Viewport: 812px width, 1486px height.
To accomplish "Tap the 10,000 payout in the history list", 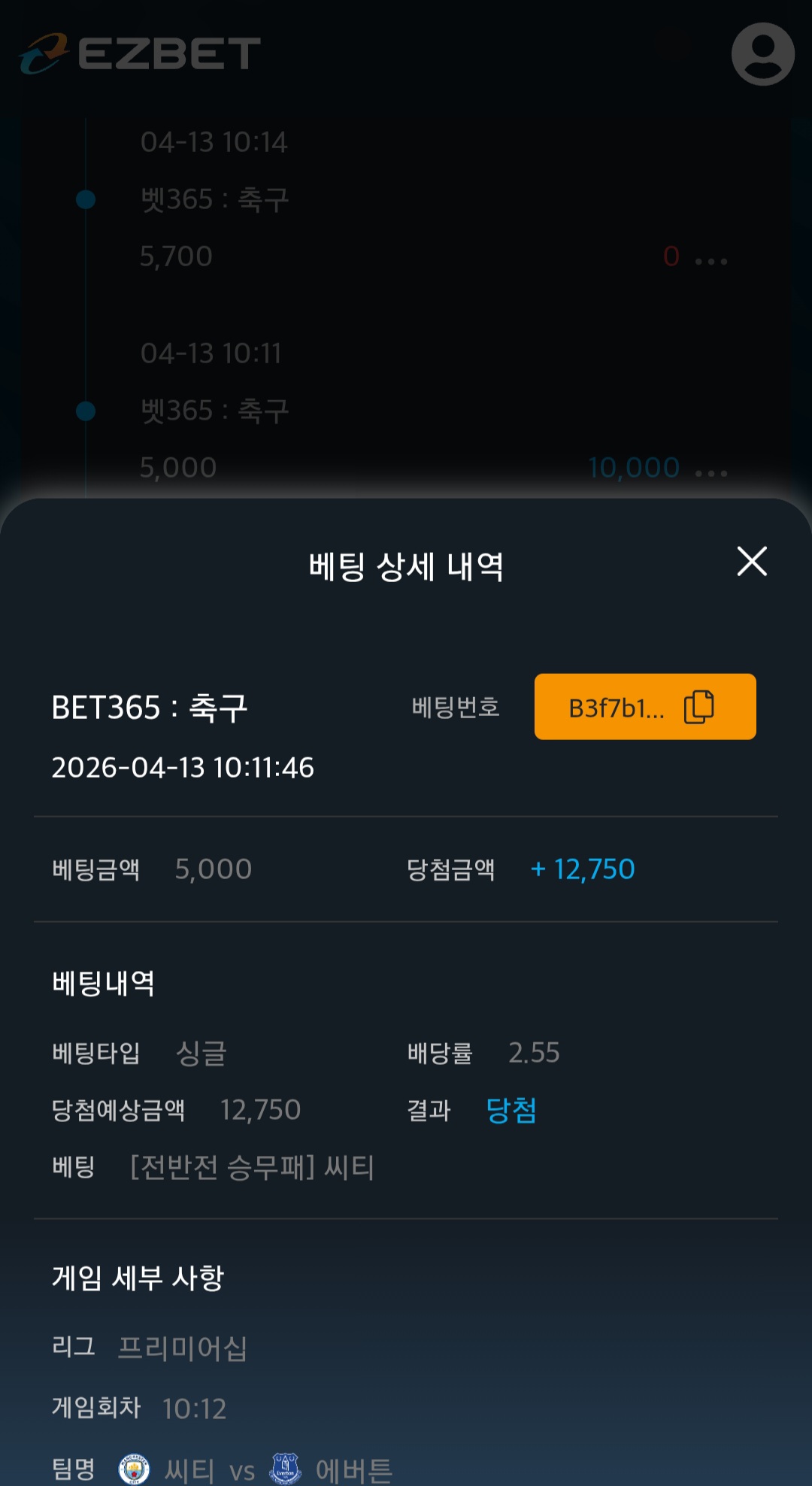I will [x=634, y=468].
